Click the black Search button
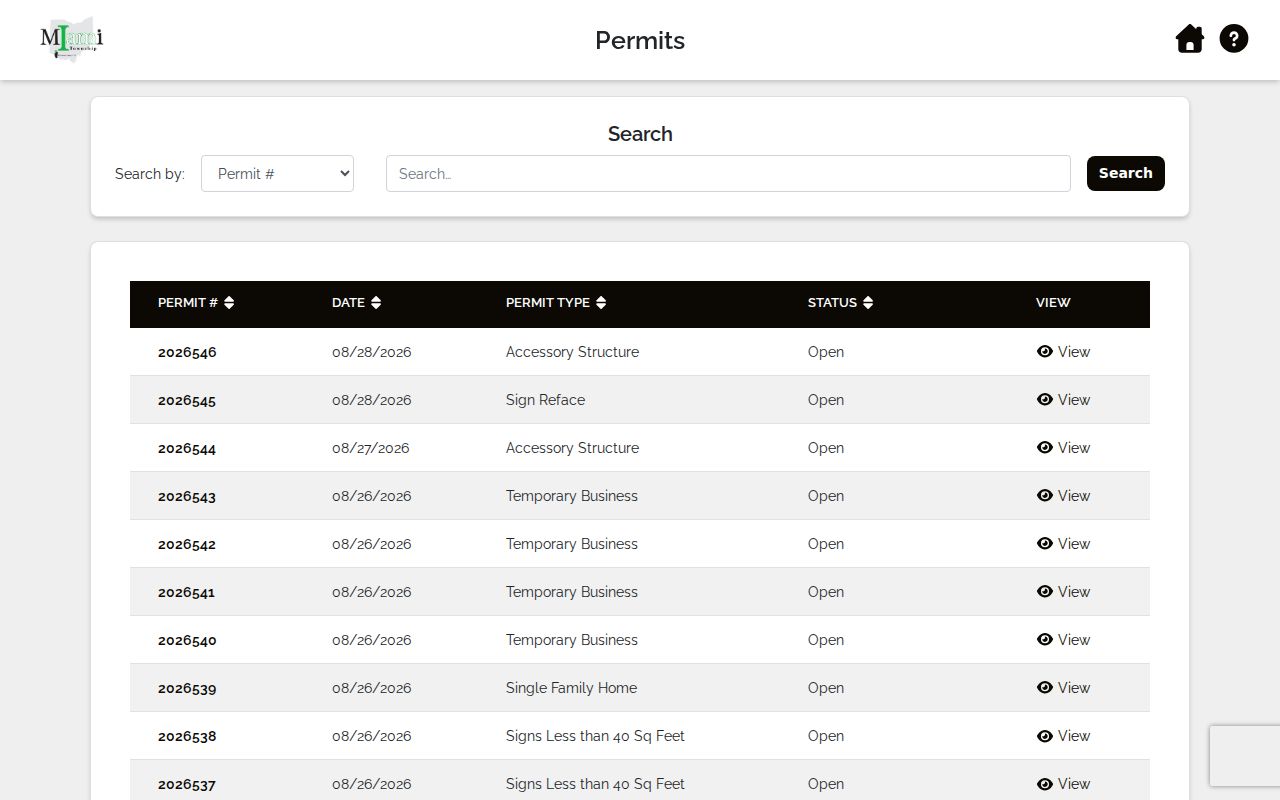Image resolution: width=1280 pixels, height=800 pixels. point(1126,173)
